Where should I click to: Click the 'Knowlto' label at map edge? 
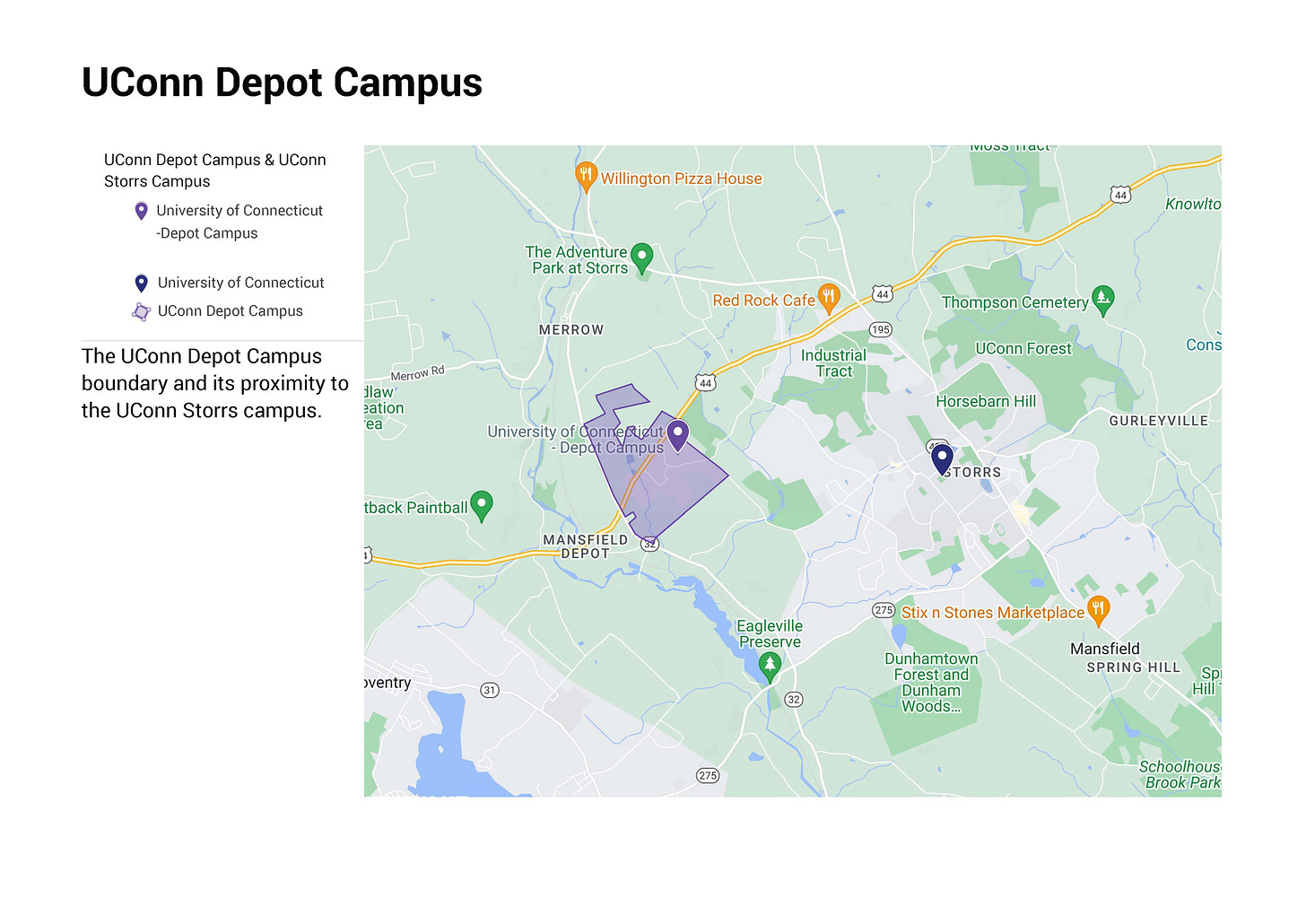pyautogui.click(x=1193, y=205)
